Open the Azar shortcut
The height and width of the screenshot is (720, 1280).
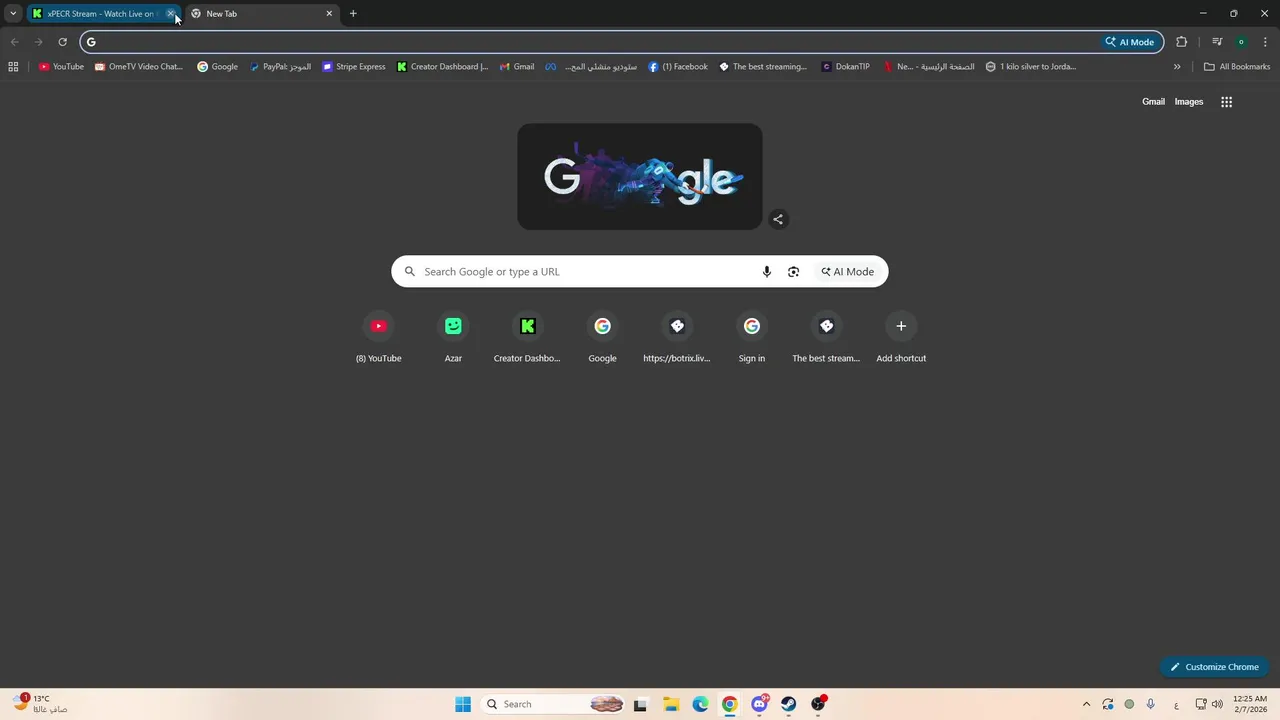click(x=453, y=337)
